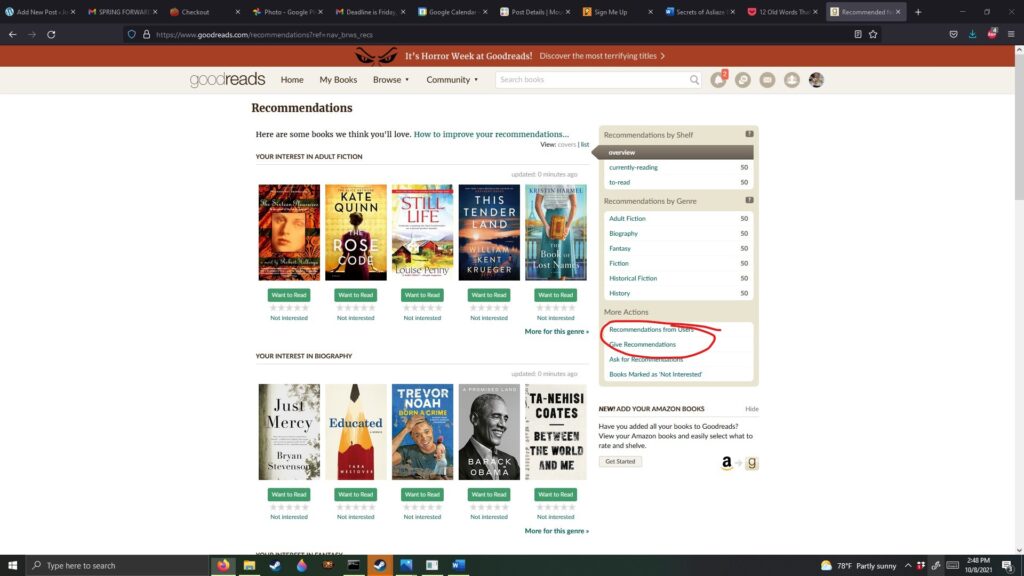The height and width of the screenshot is (576, 1024).
Task: Click the browser address bar URL
Action: (x=264, y=35)
